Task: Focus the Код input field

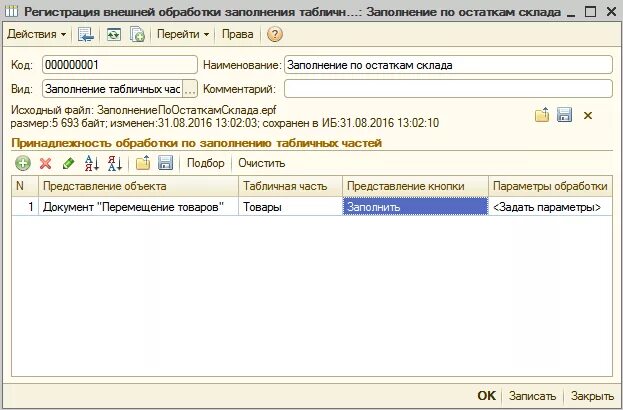Action: click(120, 65)
